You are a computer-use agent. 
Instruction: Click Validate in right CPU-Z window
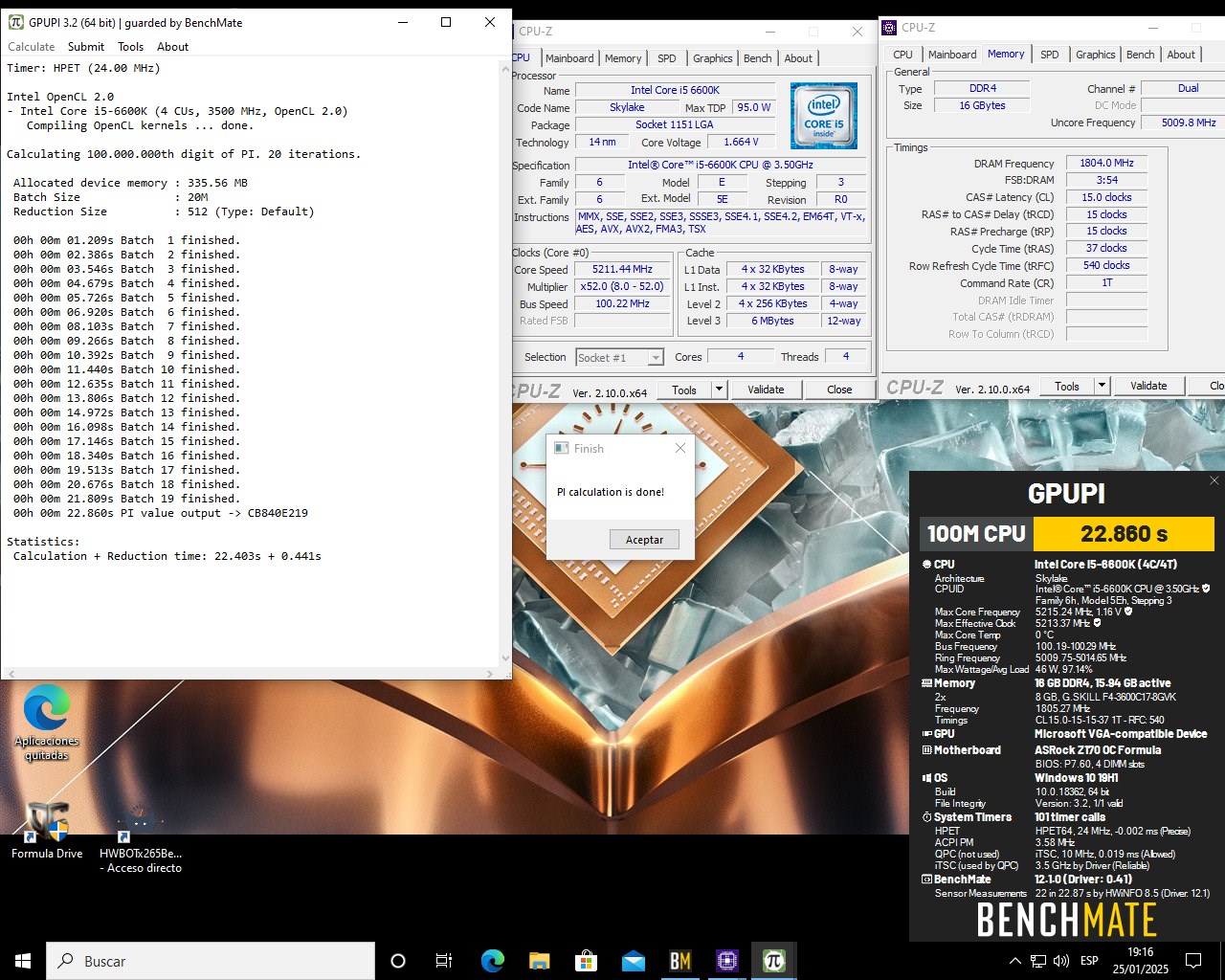pyautogui.click(x=1148, y=386)
